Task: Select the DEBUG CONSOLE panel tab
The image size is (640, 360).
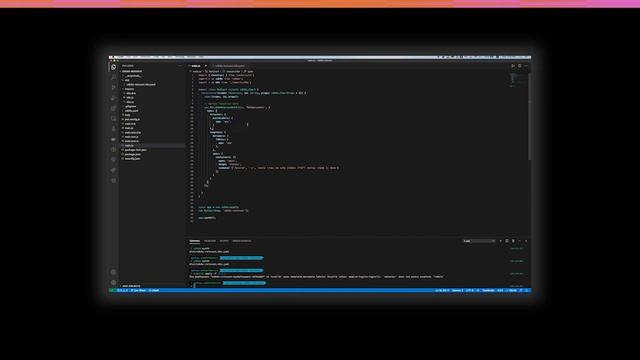Action: tap(242, 241)
